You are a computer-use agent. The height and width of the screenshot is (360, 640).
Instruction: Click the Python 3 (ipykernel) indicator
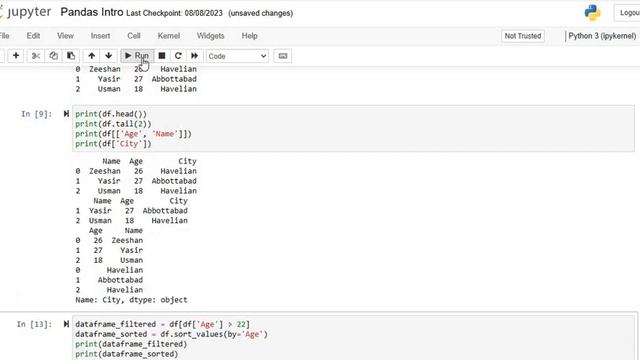(x=602, y=36)
